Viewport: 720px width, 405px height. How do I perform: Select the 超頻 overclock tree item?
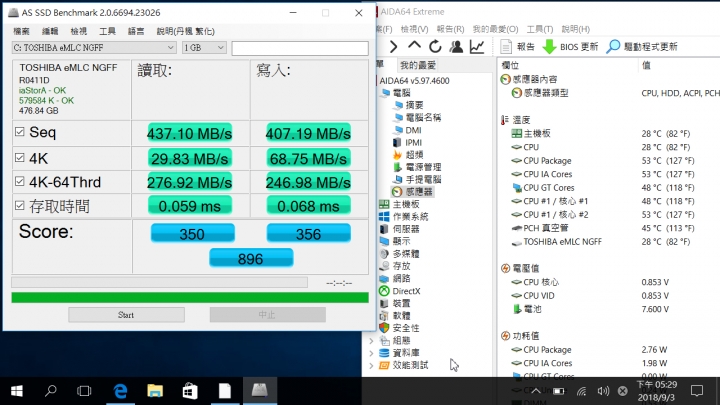(x=408, y=155)
